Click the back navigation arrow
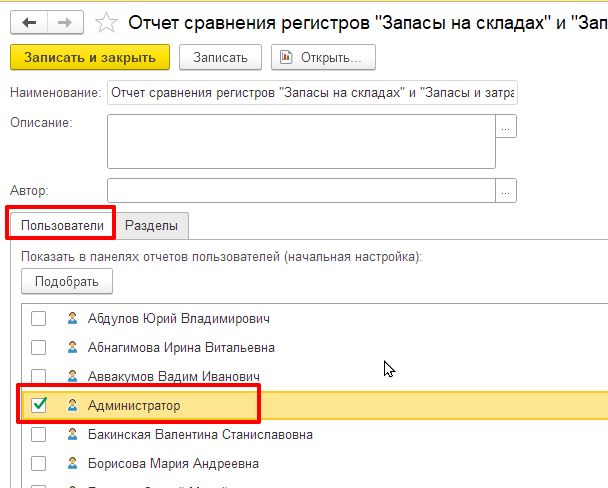This screenshot has height=488, width=608. click(x=30, y=21)
